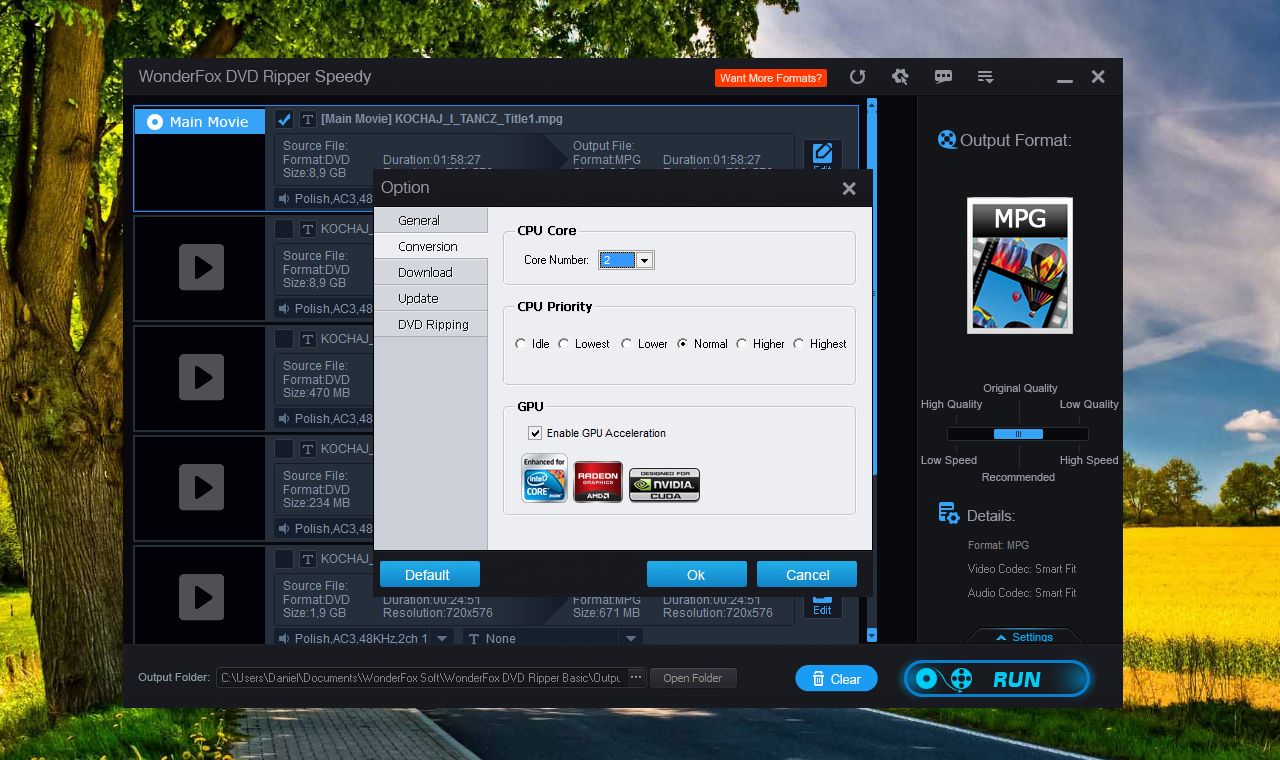Click the Output Folder path field
Viewport: 1280px width, 760px height.
coord(421,677)
